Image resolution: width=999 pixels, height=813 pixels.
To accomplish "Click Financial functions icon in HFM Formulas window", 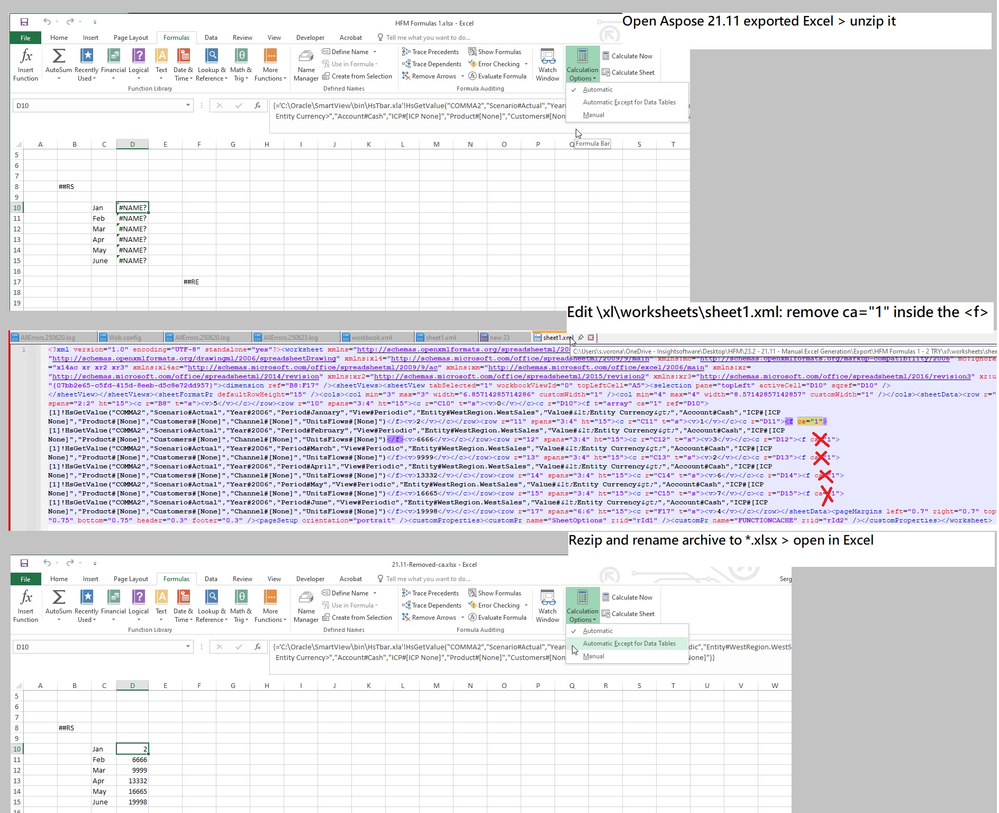I will [x=113, y=65].
